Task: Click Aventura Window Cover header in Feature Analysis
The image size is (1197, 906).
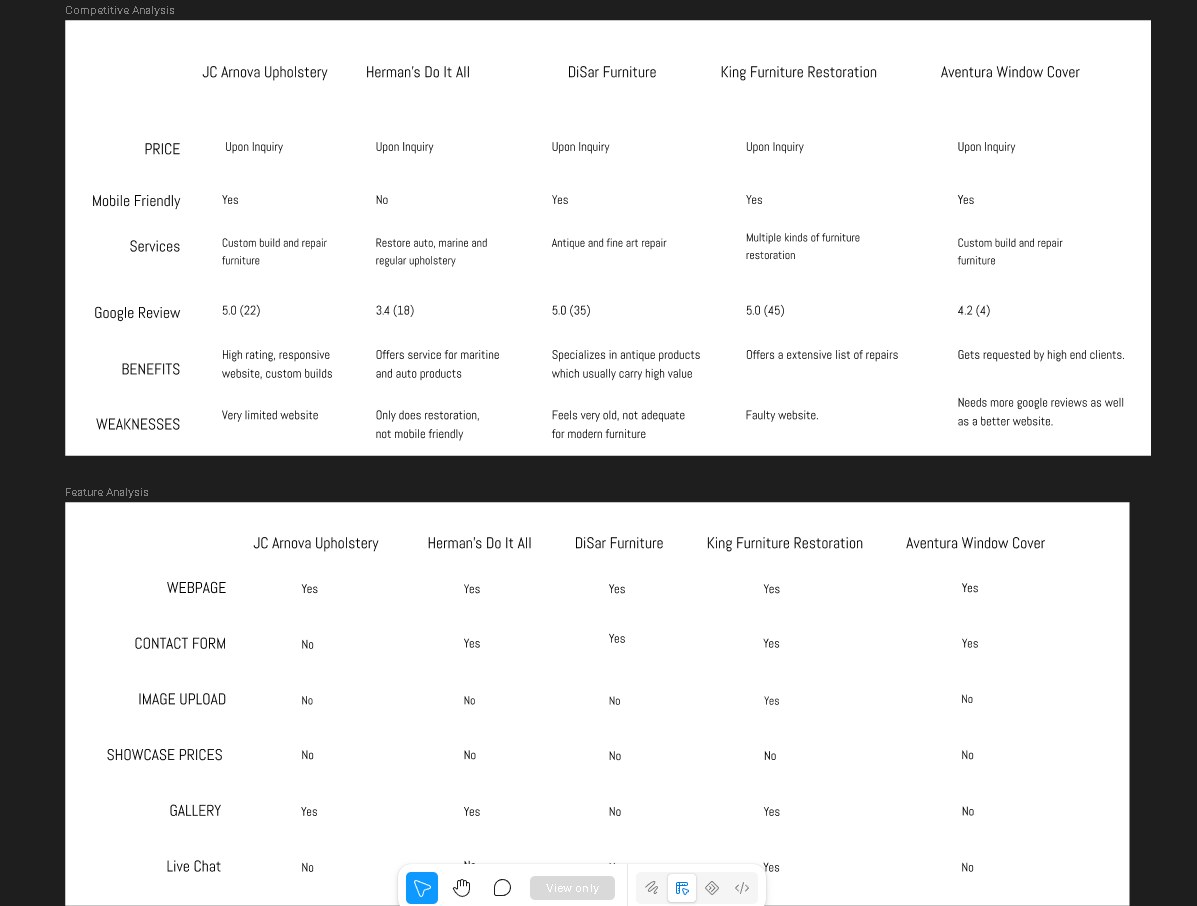Action: 976,543
